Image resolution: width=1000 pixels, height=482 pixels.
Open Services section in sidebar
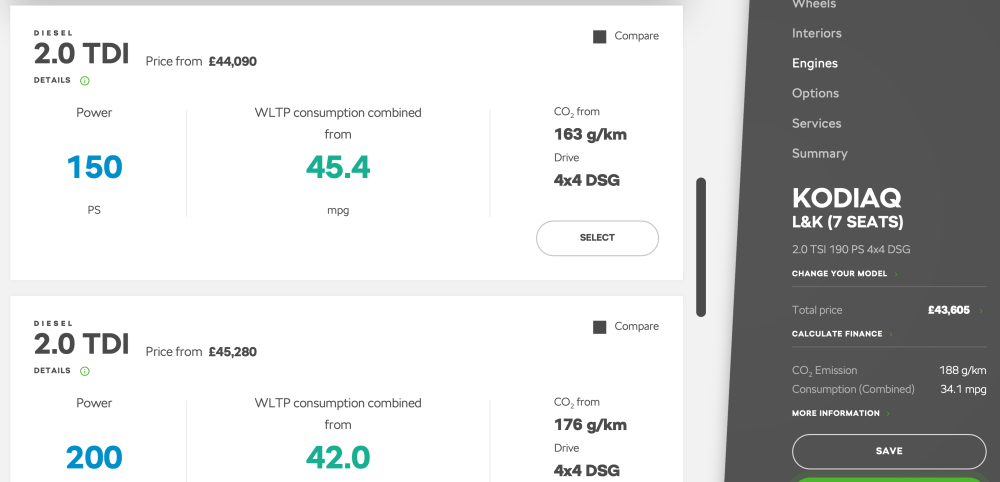click(x=816, y=123)
